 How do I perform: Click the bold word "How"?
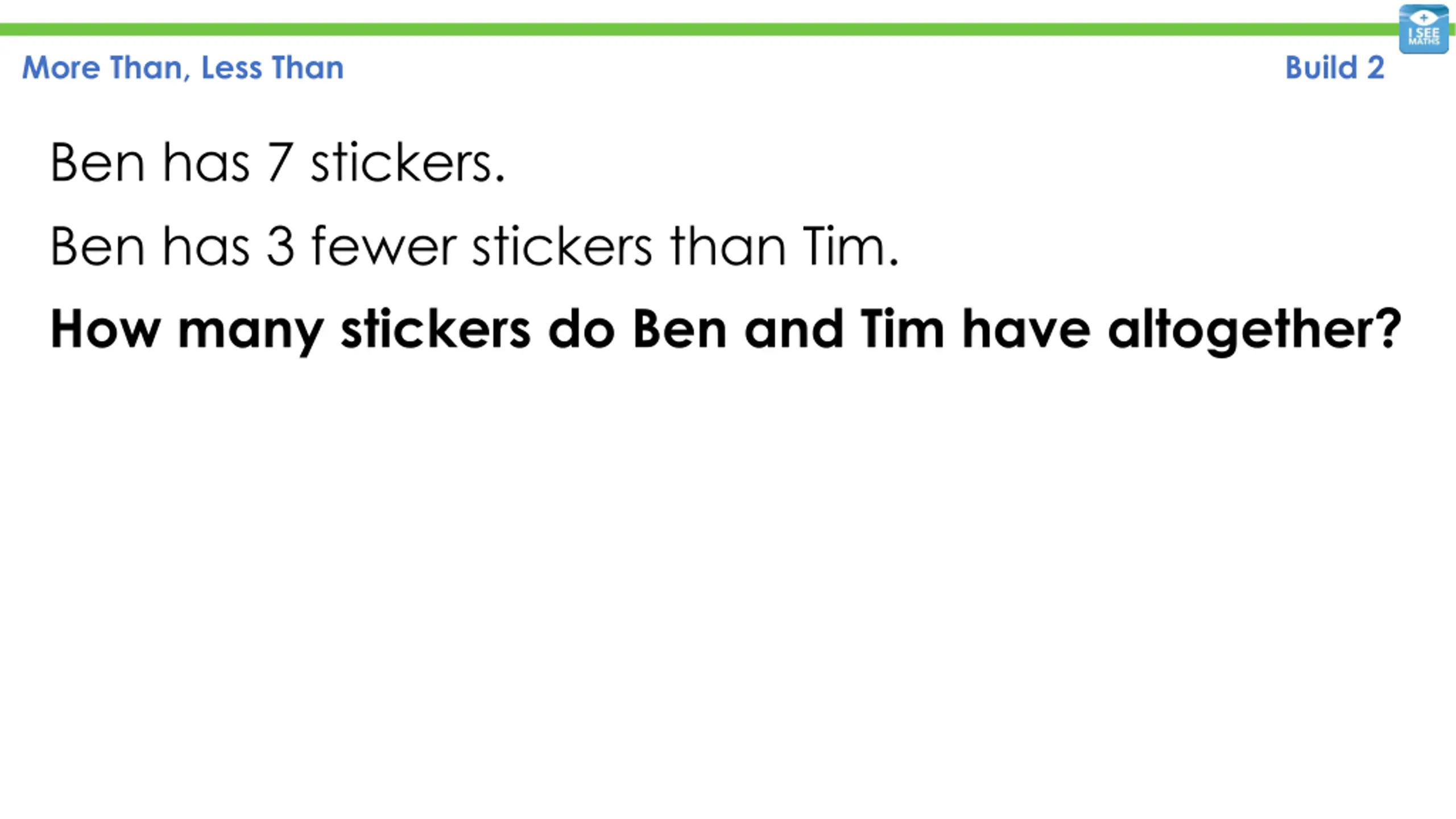tap(106, 329)
